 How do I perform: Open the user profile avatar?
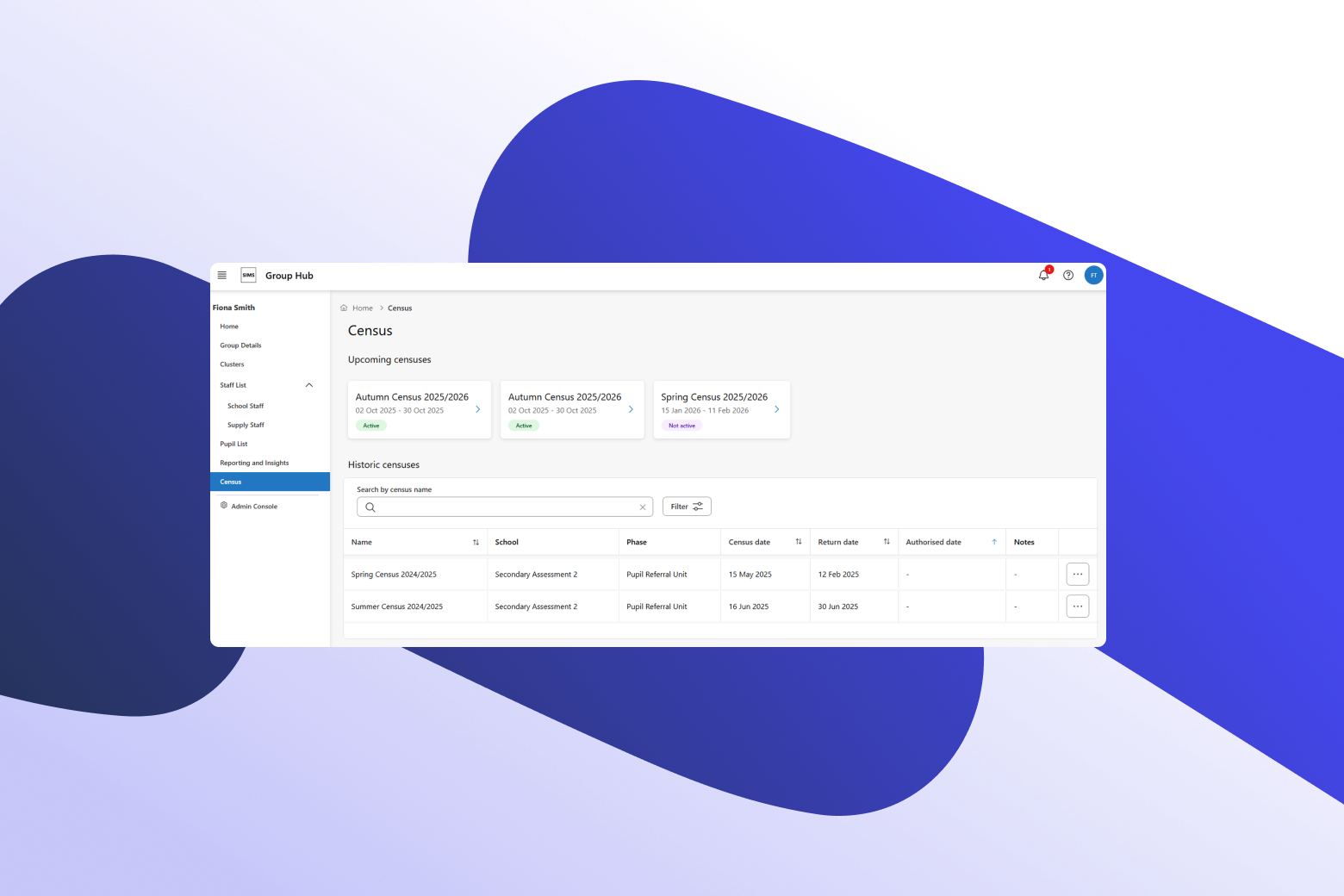coord(1093,276)
